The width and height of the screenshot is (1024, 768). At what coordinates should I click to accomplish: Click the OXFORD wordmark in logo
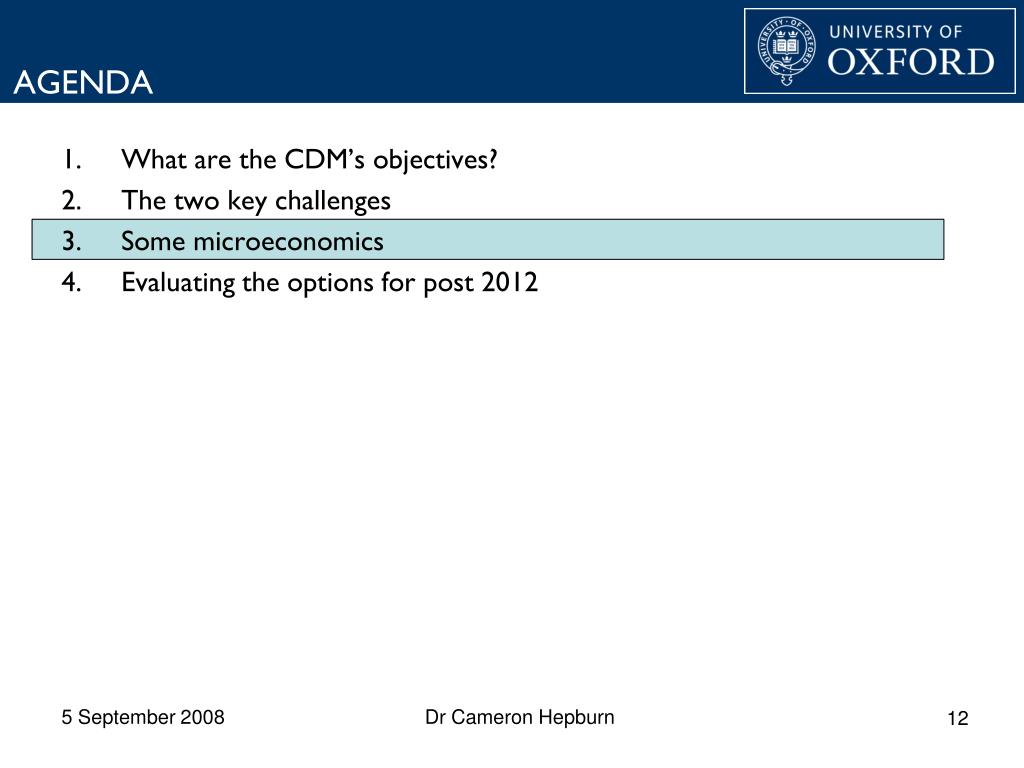911,63
